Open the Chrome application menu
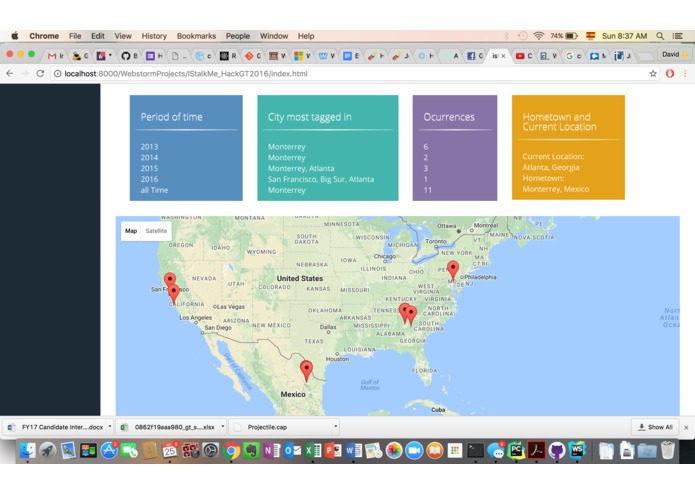Viewport: 695px width, 494px height. (x=44, y=36)
